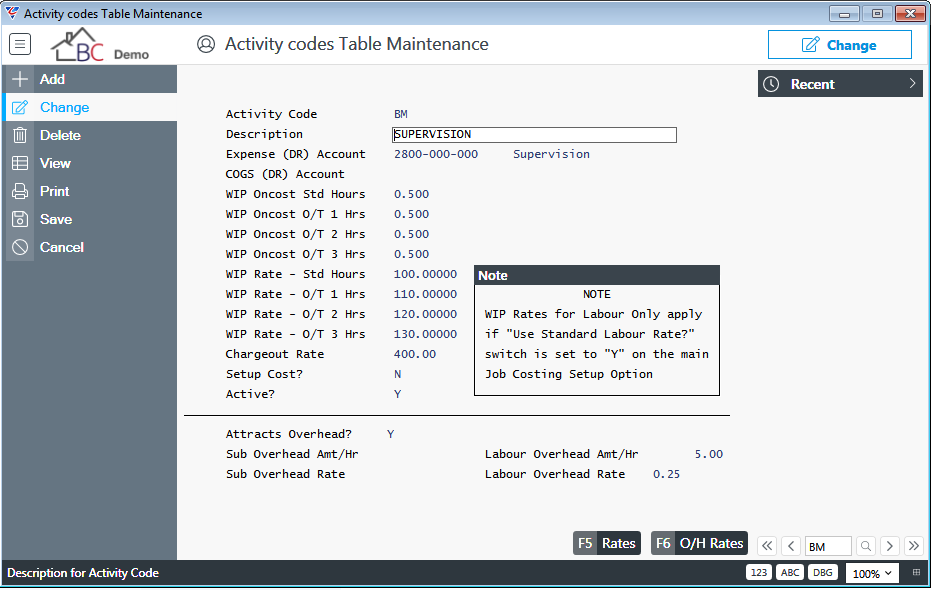
Task: Click the Note box header
Action: [x=597, y=275]
